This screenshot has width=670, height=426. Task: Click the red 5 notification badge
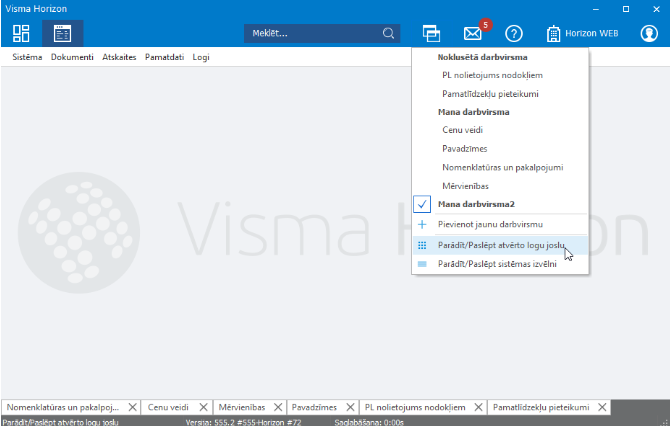pos(485,25)
